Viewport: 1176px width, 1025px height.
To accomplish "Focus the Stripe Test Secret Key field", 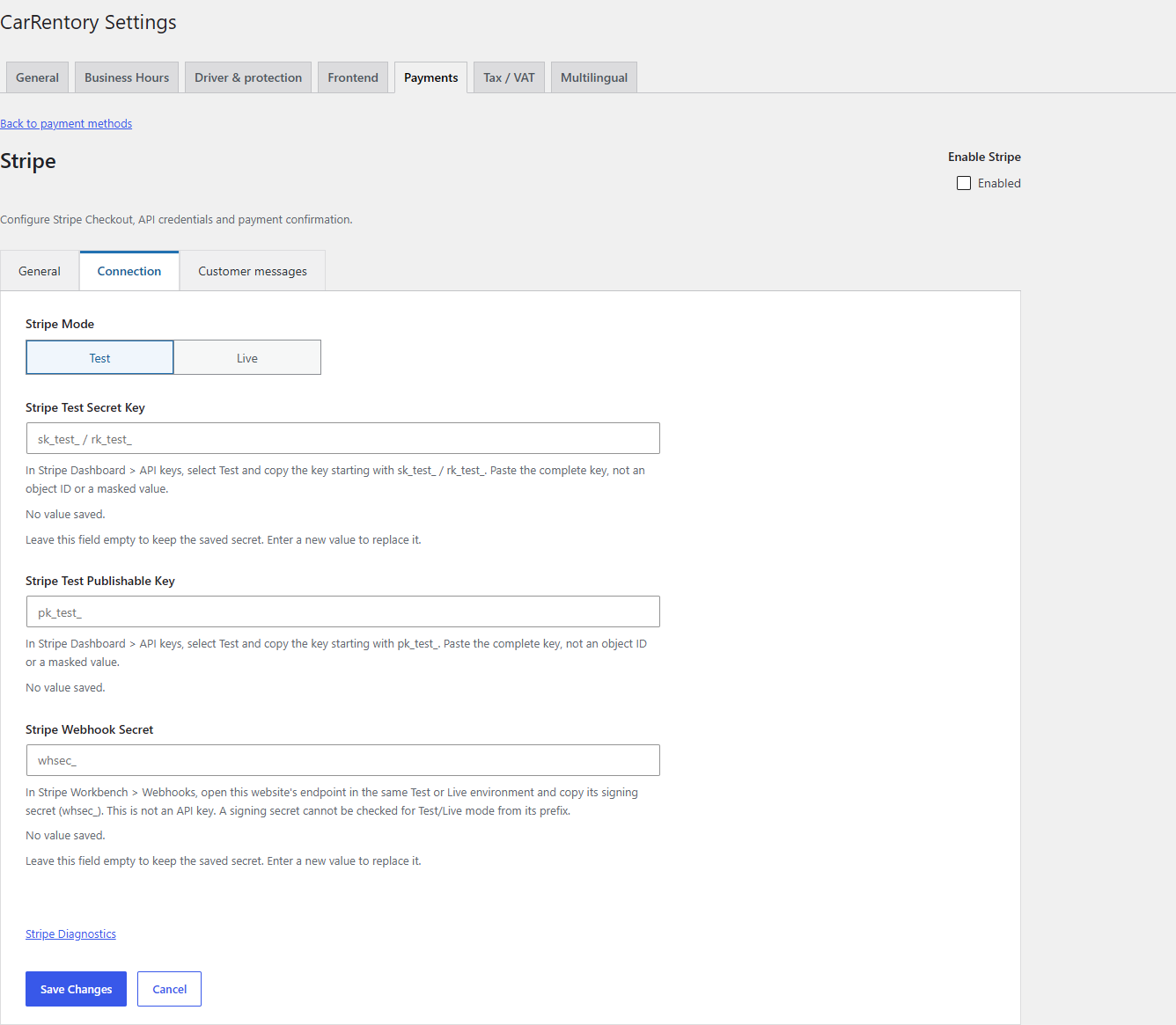I will [343, 438].
